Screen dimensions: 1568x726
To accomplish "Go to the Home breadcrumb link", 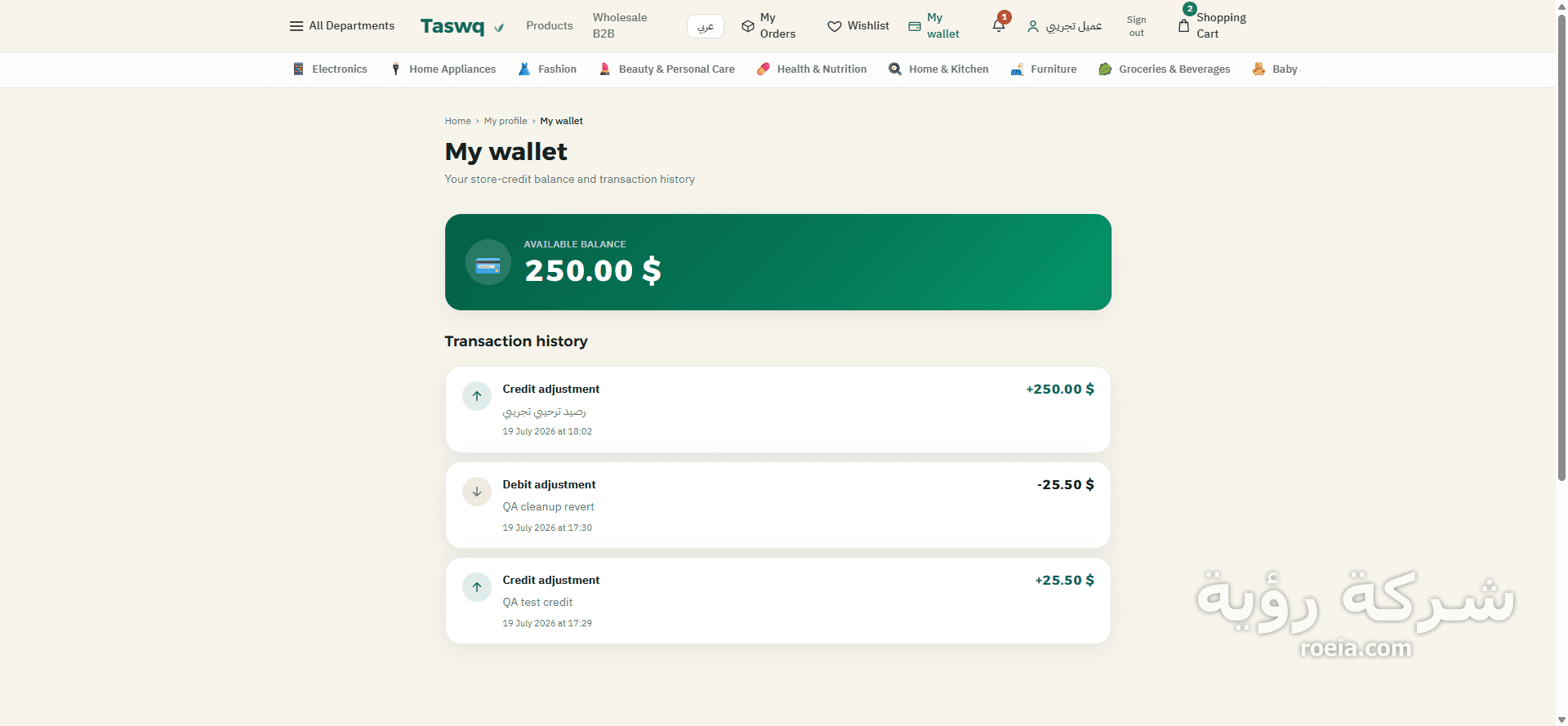I will coord(457,121).
